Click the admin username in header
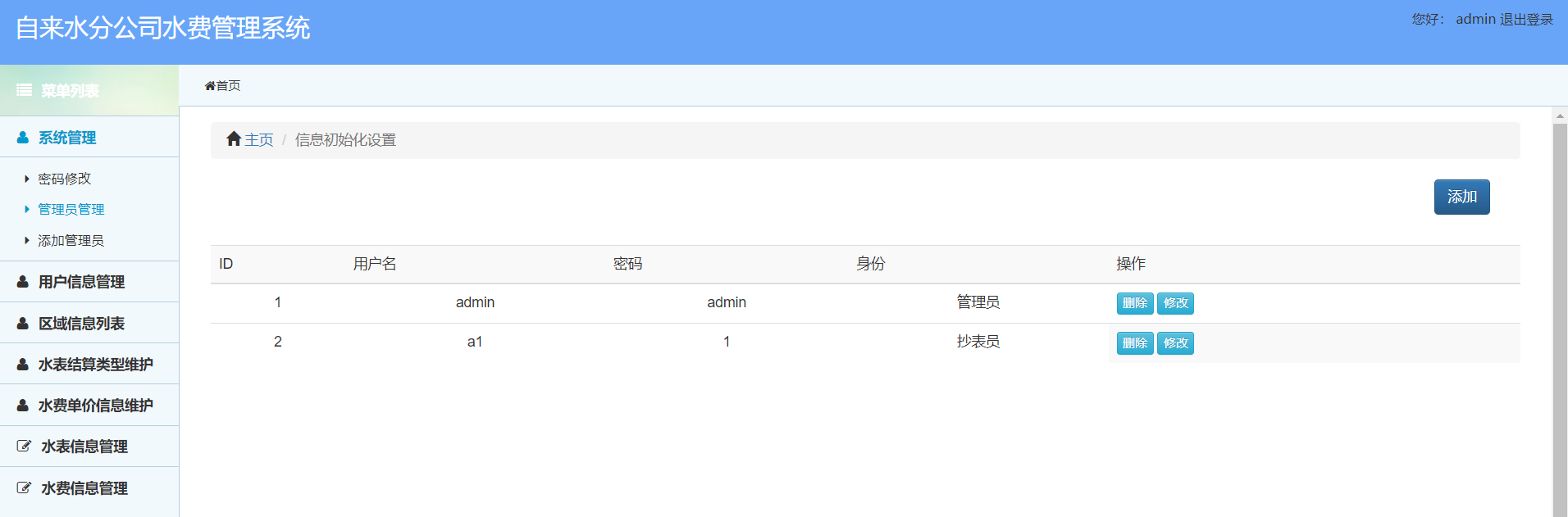Screen dimensions: 1568x517 tap(1475, 19)
